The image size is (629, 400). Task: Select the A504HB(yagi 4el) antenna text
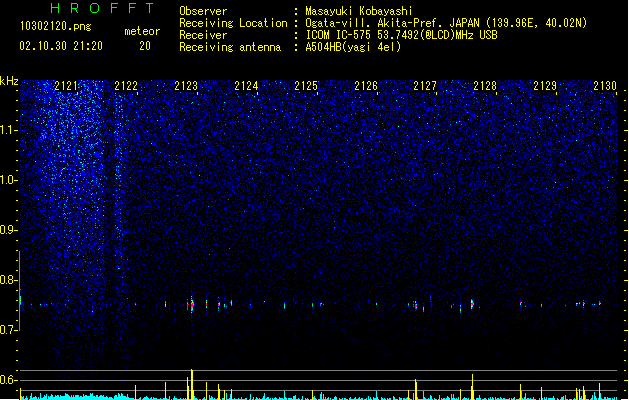(353, 47)
